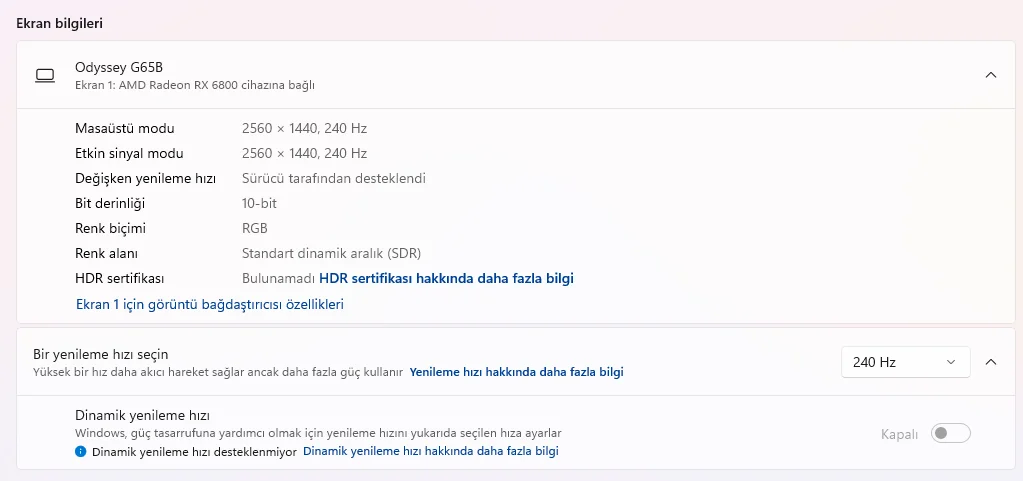Click the Renk alanı label
The image size is (1023, 481).
point(106,253)
